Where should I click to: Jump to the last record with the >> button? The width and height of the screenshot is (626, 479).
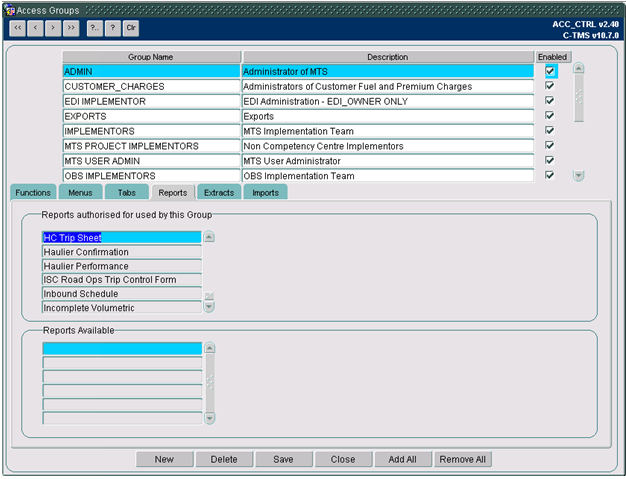click(x=71, y=28)
